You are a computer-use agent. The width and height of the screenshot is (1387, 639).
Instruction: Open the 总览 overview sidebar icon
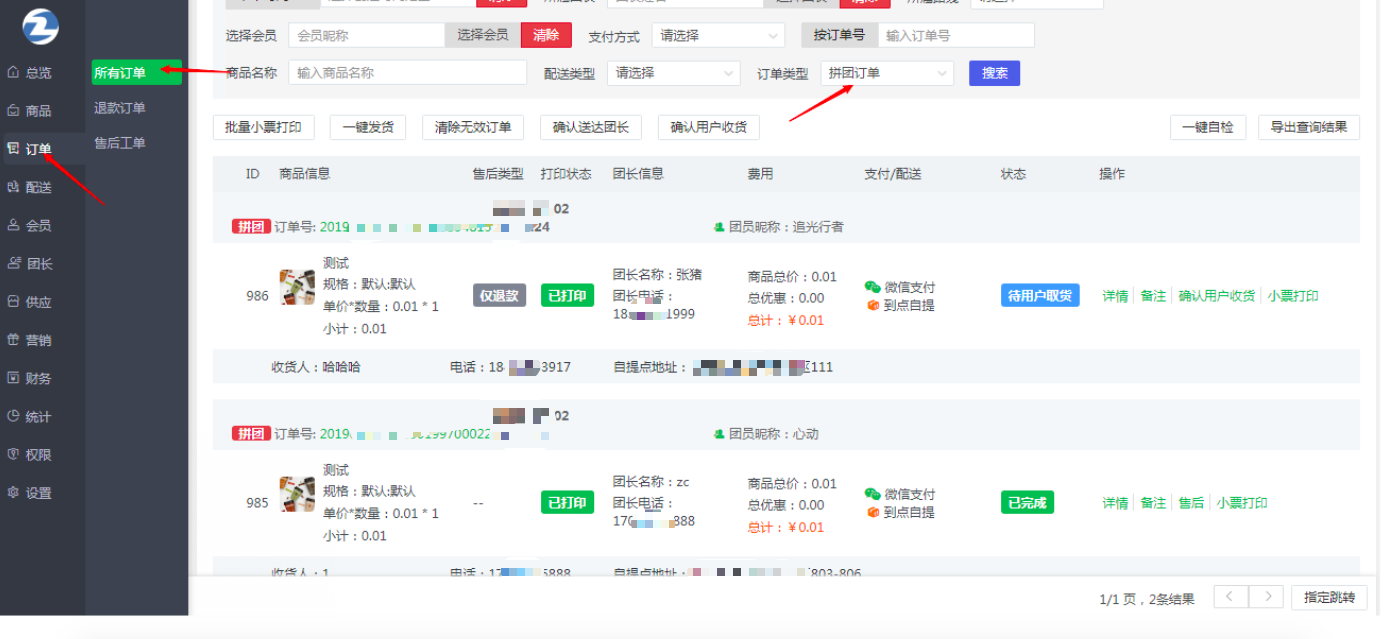coord(14,72)
